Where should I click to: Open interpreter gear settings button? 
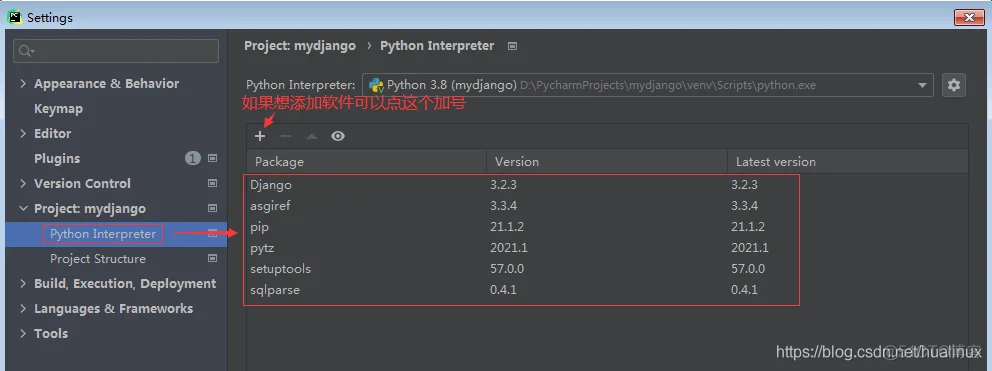click(x=953, y=85)
